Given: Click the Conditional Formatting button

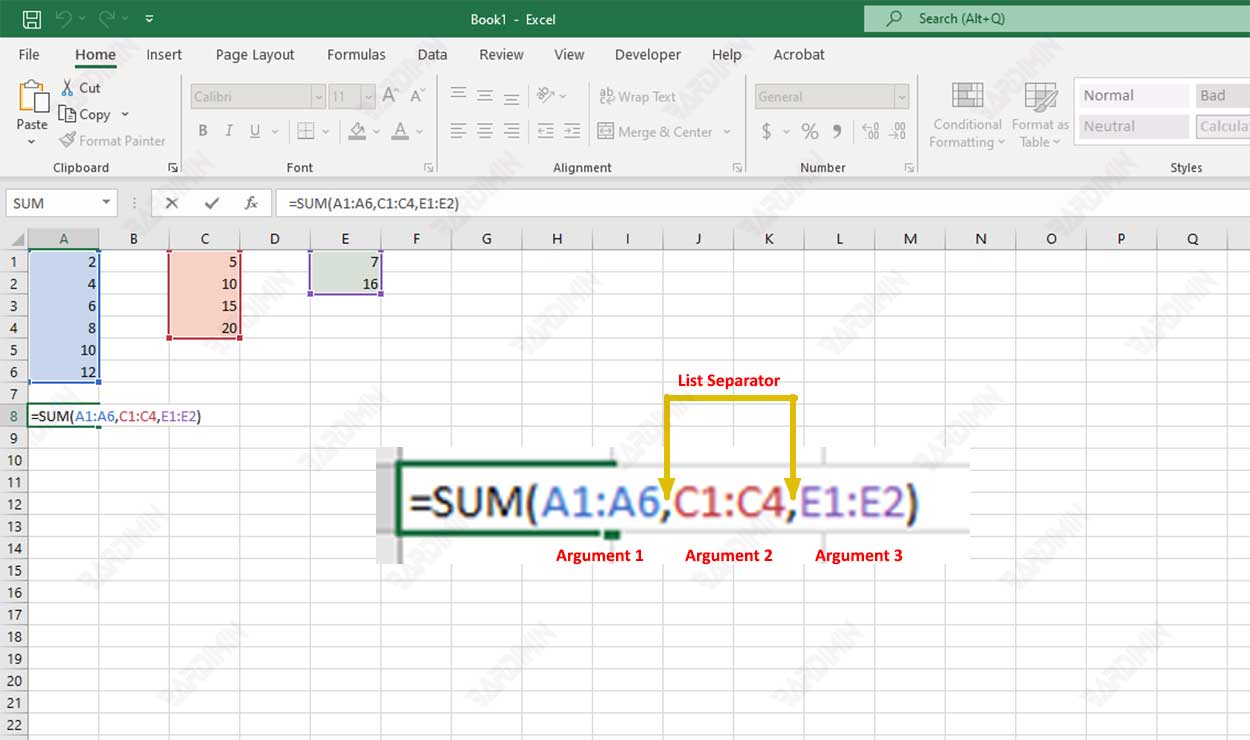Looking at the screenshot, I should tap(965, 116).
